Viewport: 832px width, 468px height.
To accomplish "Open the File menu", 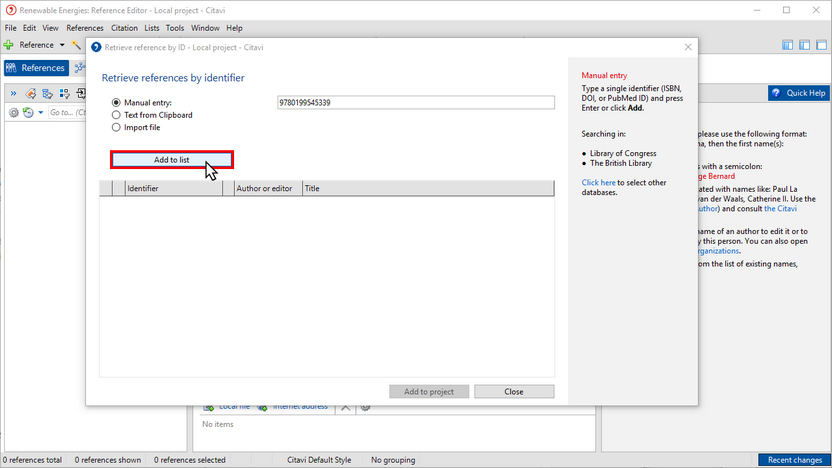I will pyautogui.click(x=11, y=28).
